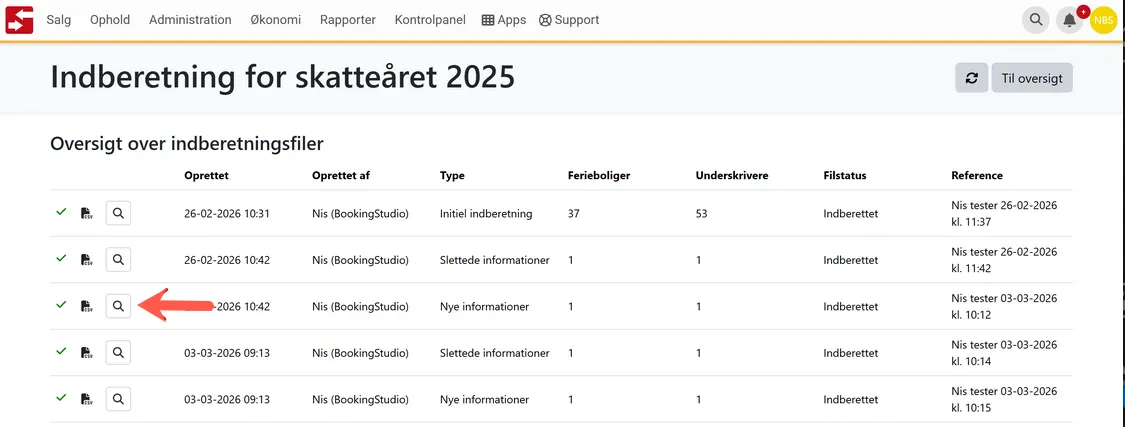The width and height of the screenshot is (1125, 427).
Task: Click checkmark of 03-03-2026 Slettede informationer row
Action: pyautogui.click(x=61, y=352)
